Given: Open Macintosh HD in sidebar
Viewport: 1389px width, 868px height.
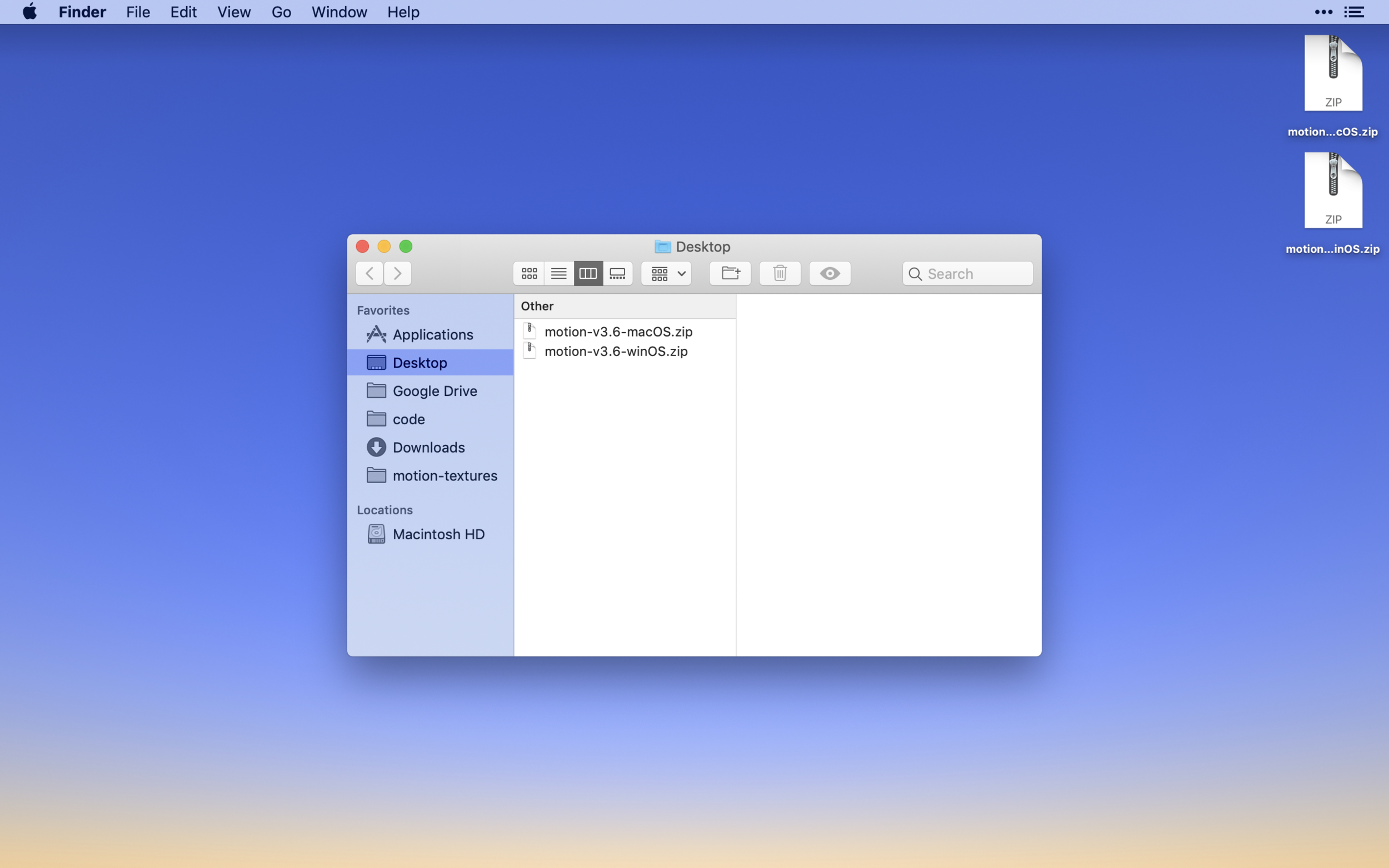Looking at the screenshot, I should pyautogui.click(x=430, y=534).
